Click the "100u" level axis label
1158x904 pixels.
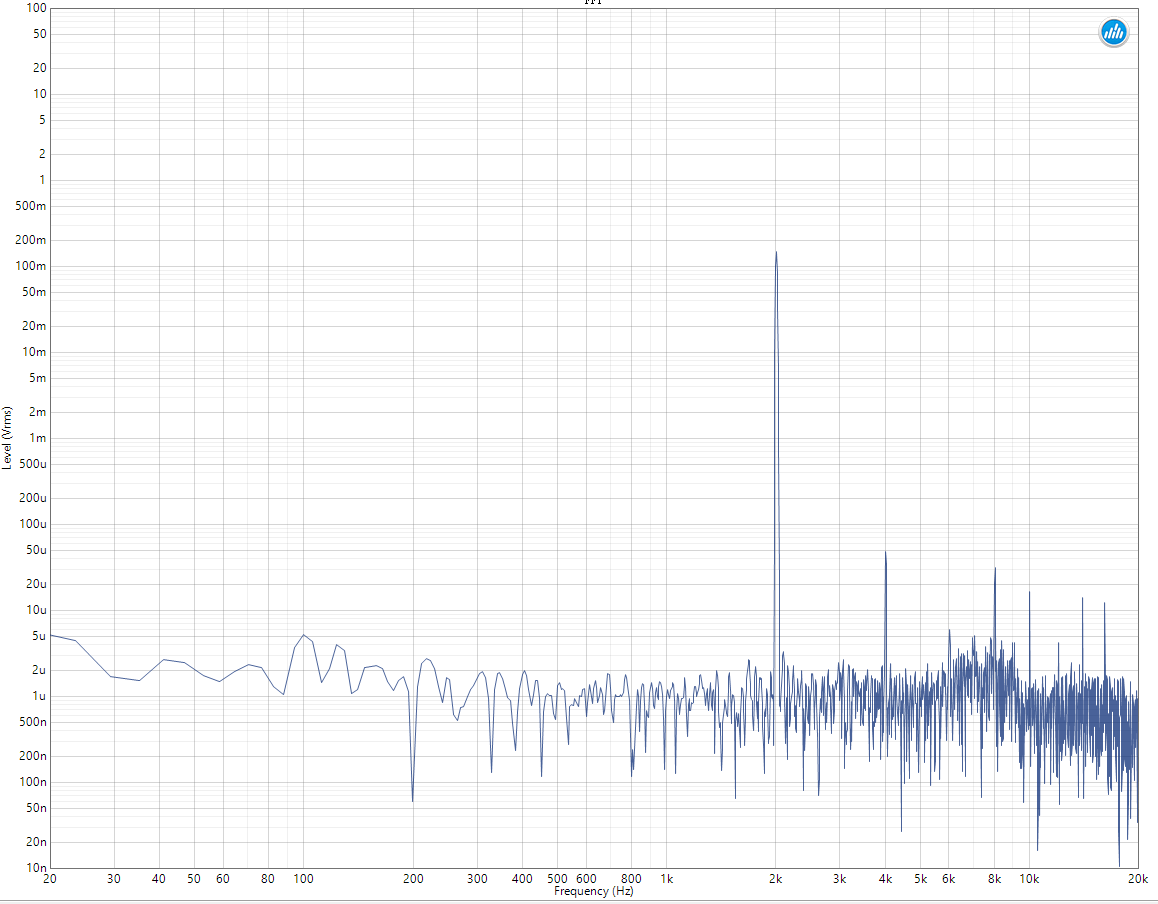[x=32, y=524]
